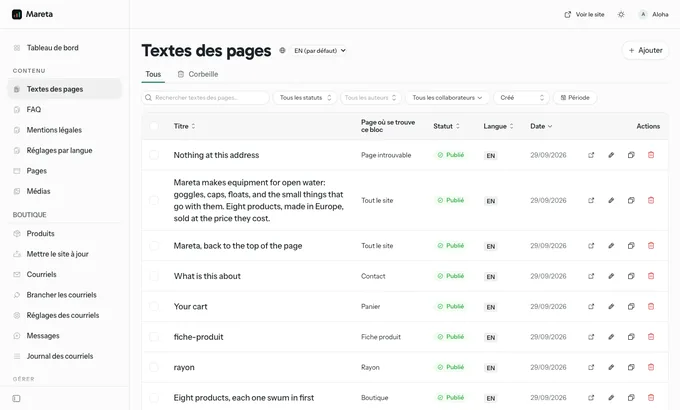Edit the 'Your cart' entry with pencil icon
The height and width of the screenshot is (410, 680).
pos(611,306)
